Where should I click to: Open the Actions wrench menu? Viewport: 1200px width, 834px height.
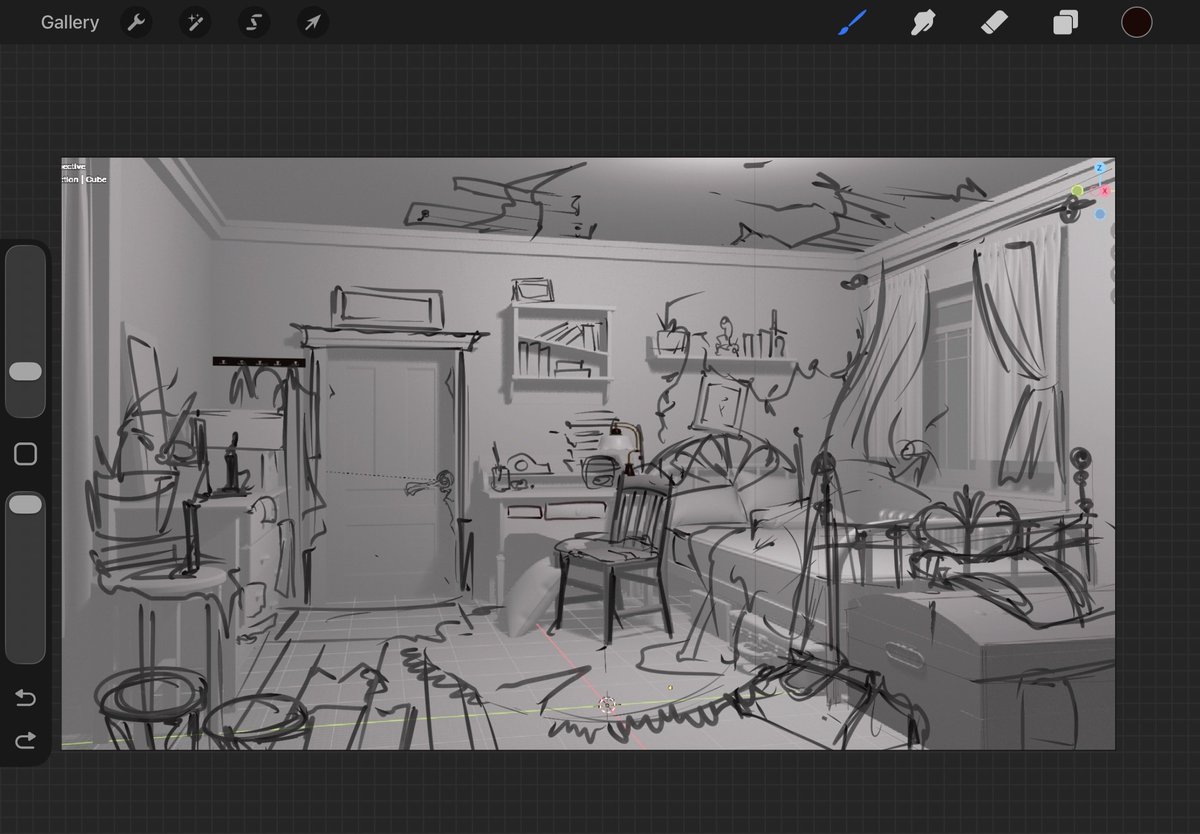136,22
